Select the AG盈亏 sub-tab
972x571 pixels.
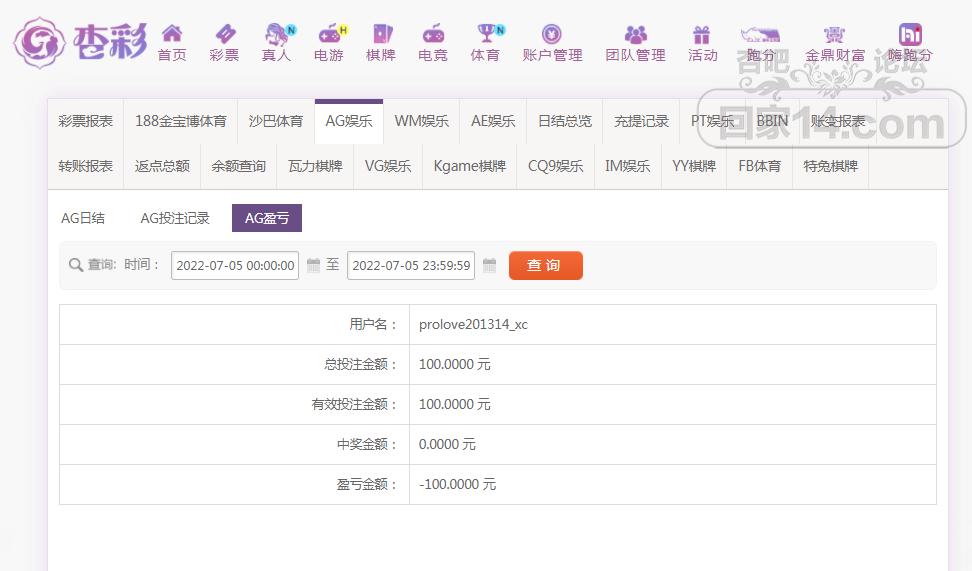point(267,218)
